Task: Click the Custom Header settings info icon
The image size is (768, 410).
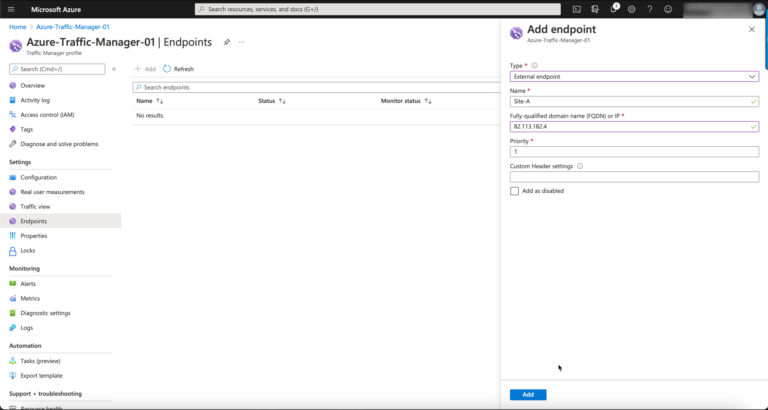Action: tap(580, 166)
